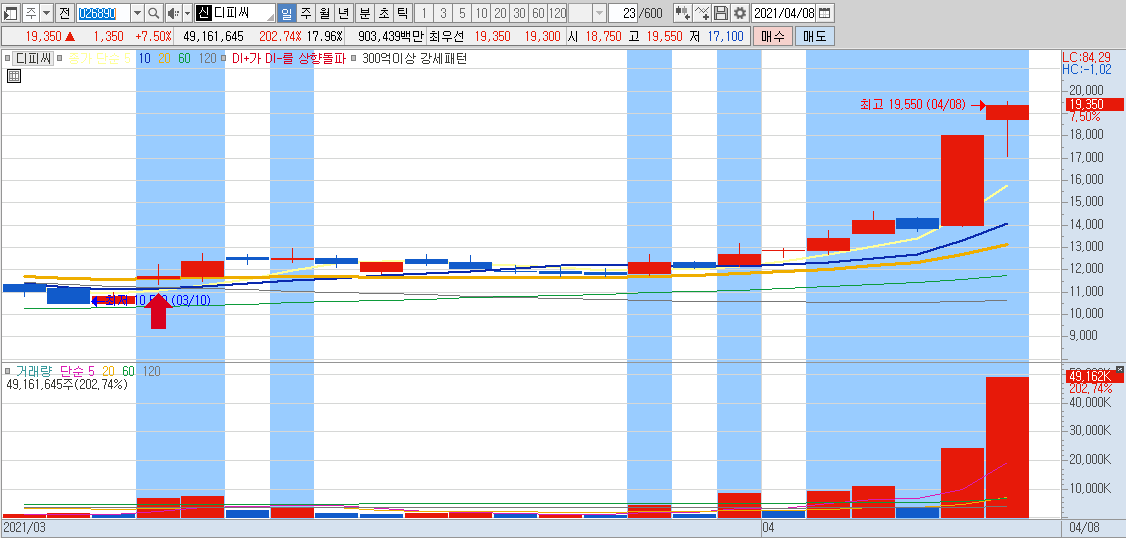Open the custom interval dropdown arrow
1126x538 pixels.
[599, 13]
